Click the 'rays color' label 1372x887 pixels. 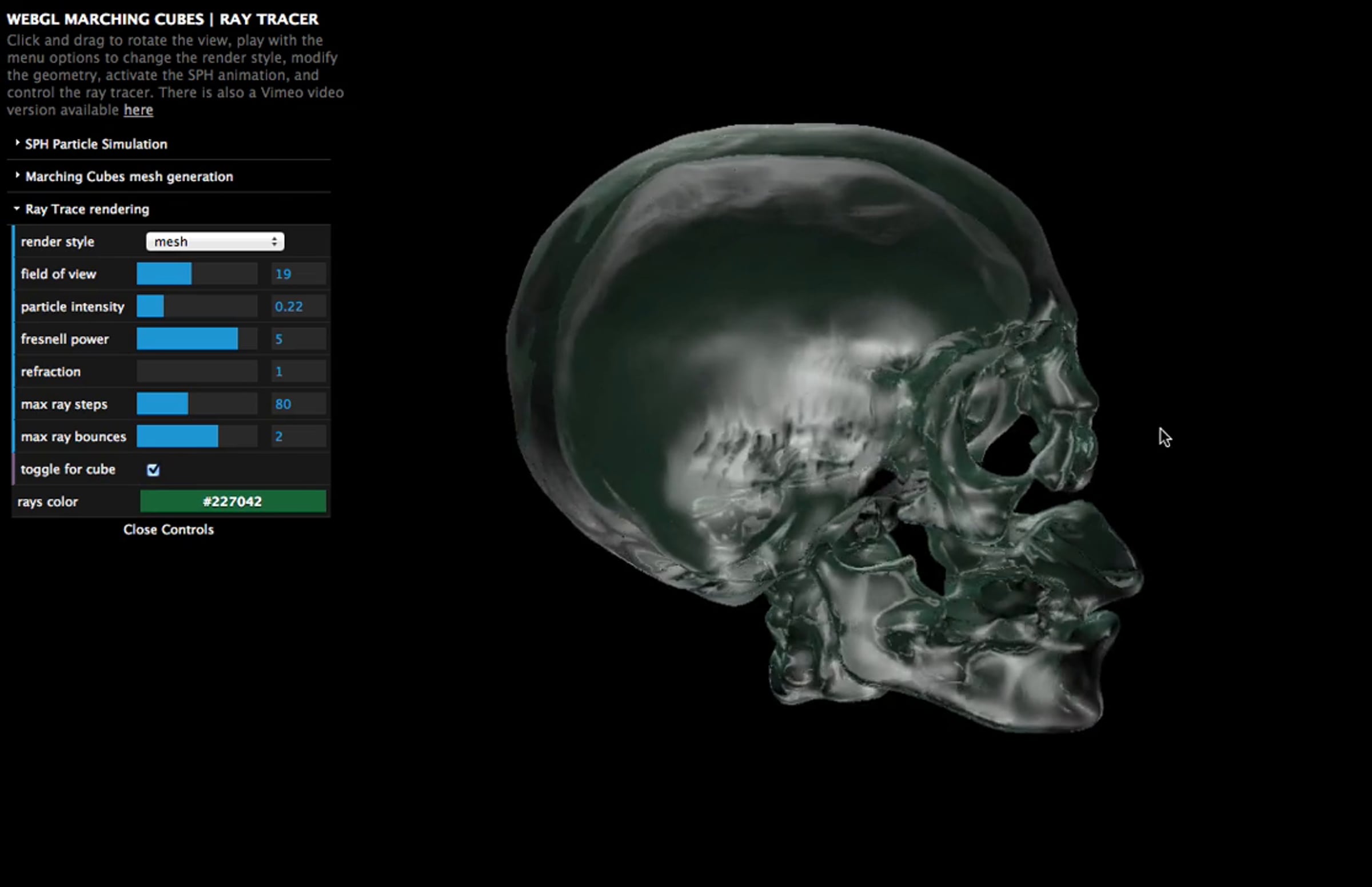[48, 502]
